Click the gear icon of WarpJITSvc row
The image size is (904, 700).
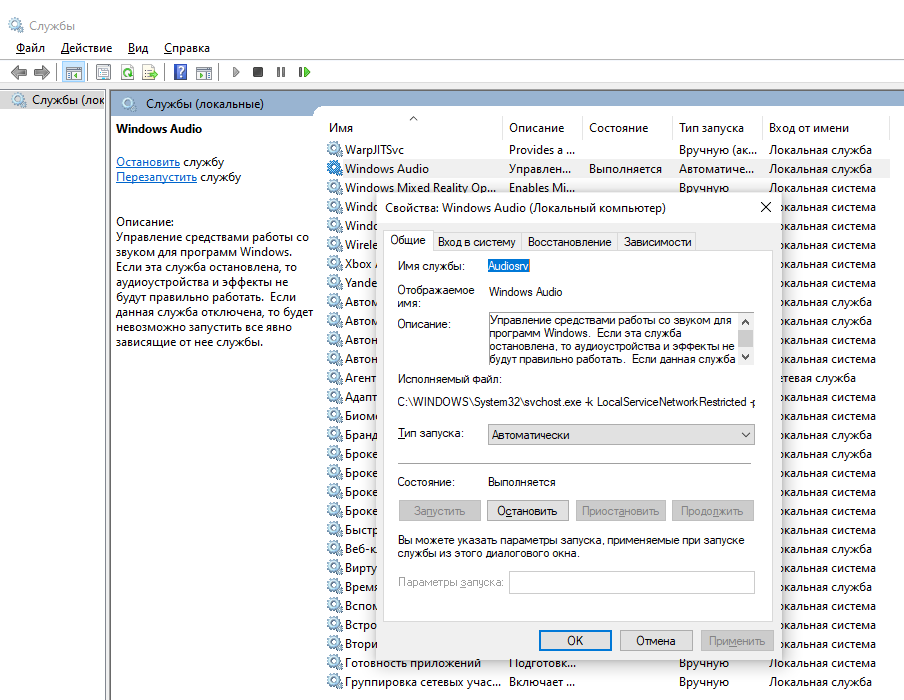coord(335,149)
